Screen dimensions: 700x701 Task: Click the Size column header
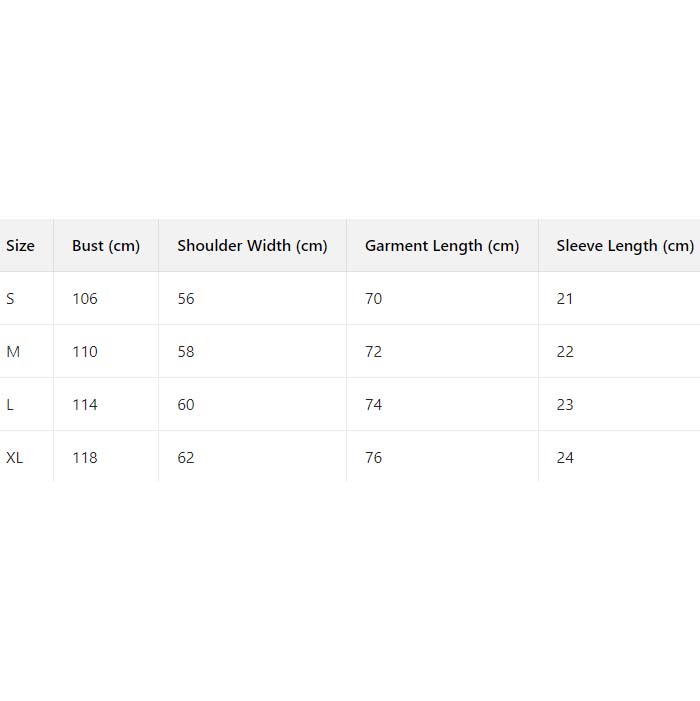[20, 246]
